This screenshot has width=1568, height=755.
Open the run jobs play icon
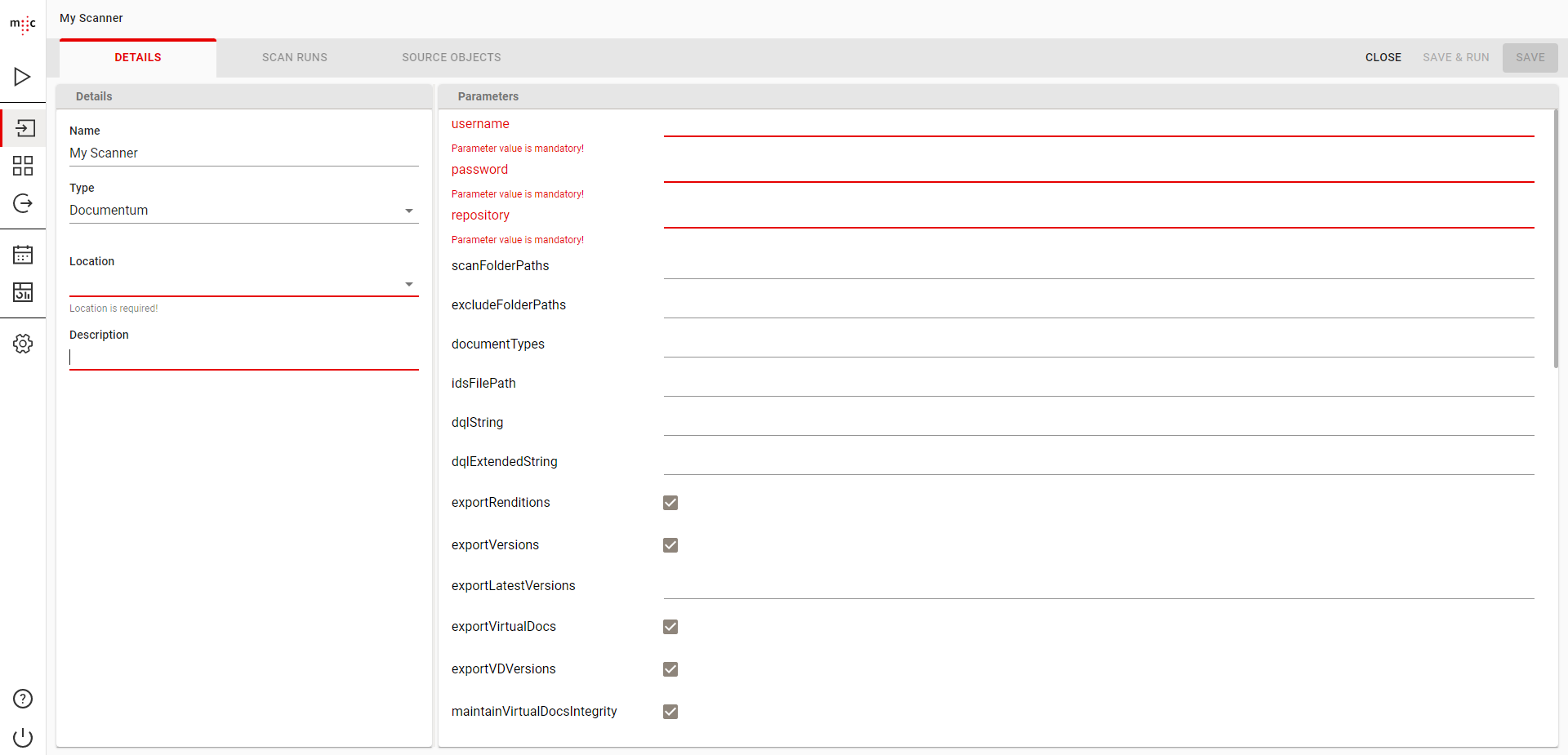click(23, 76)
